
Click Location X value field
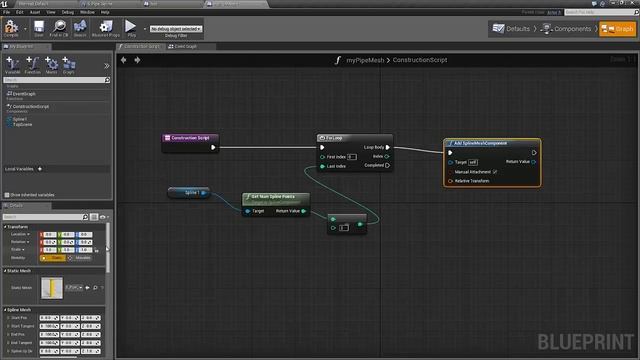click(49, 235)
